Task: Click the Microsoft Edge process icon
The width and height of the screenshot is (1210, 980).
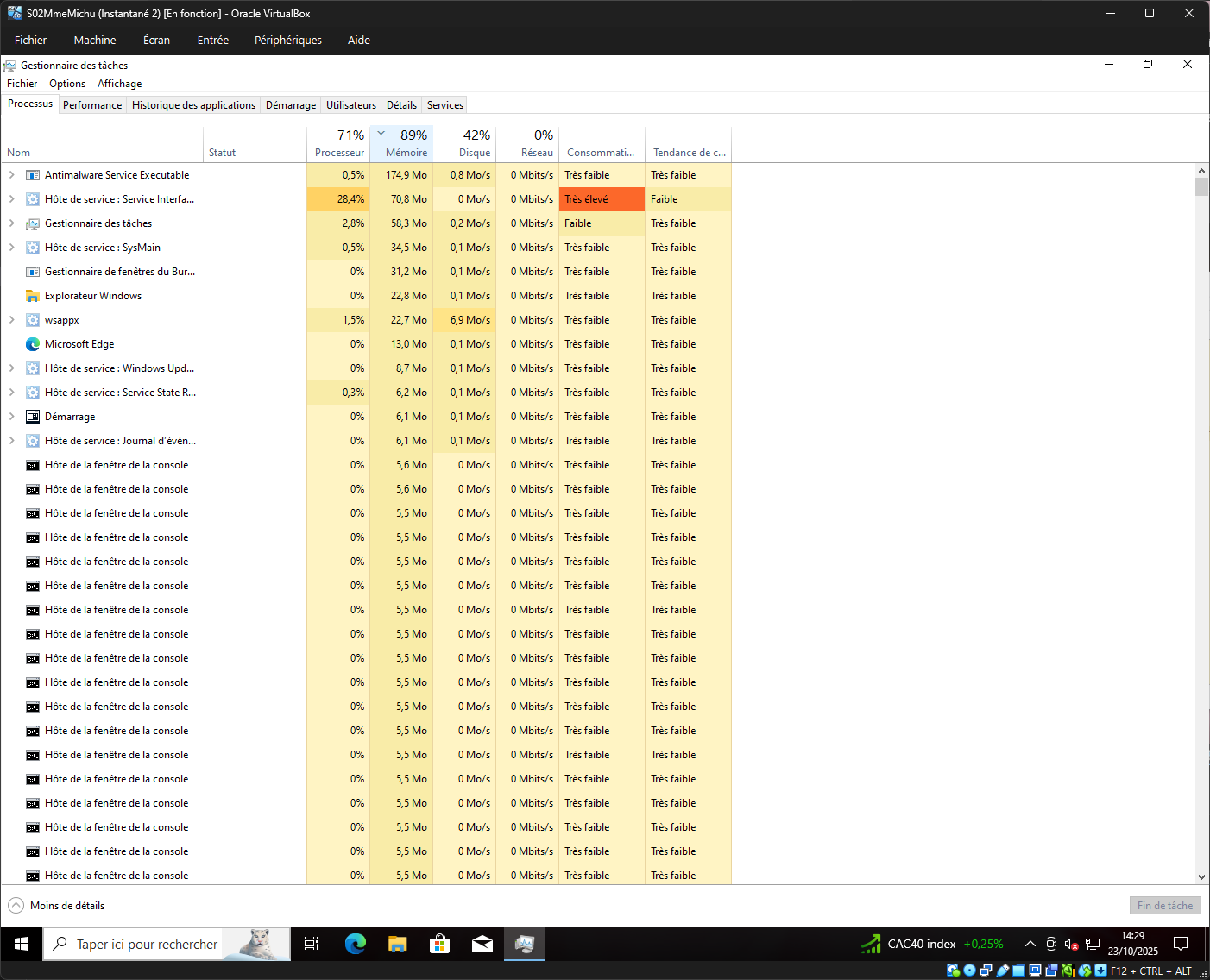Action: (33, 344)
